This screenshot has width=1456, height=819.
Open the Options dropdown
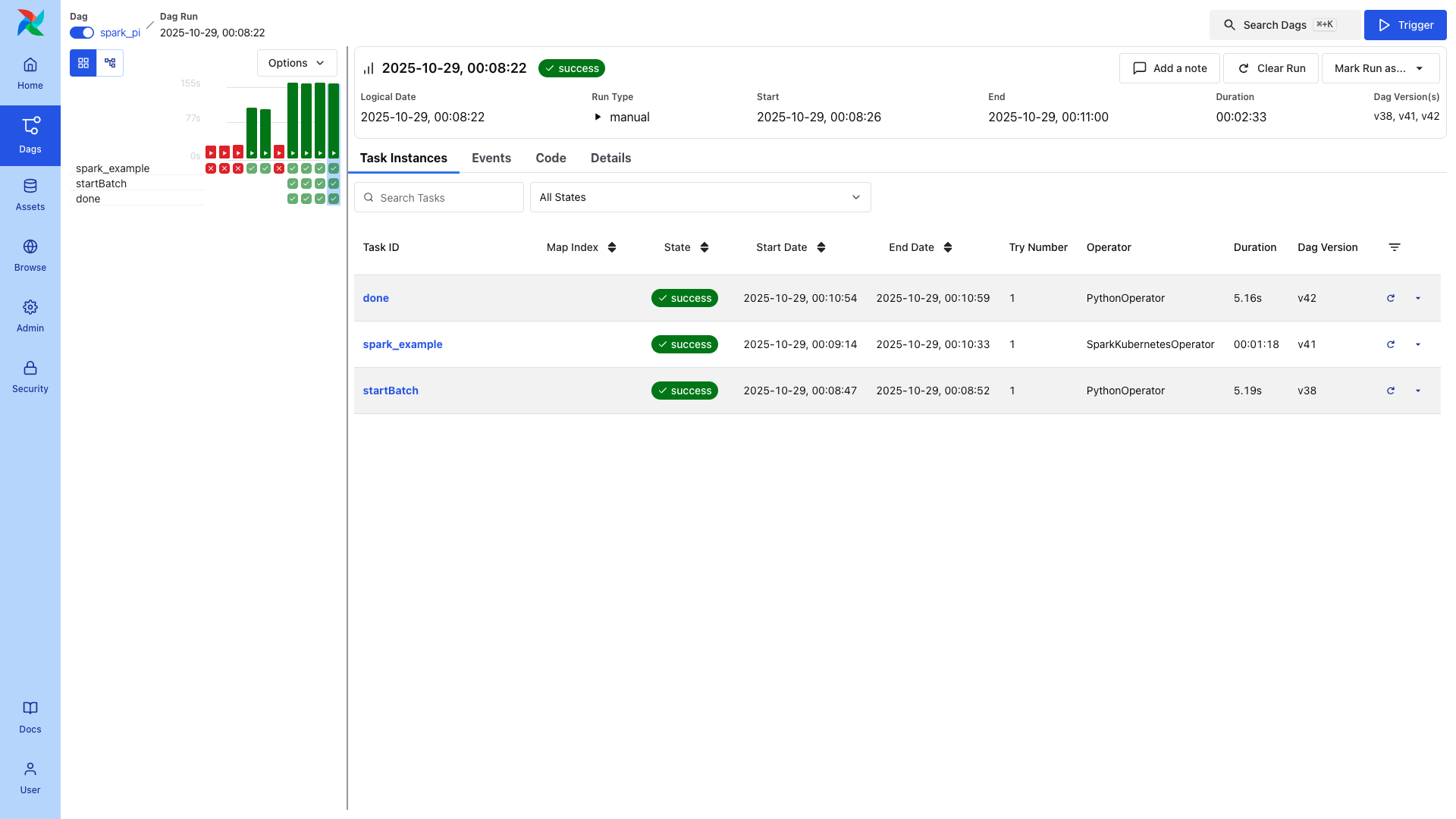(297, 63)
